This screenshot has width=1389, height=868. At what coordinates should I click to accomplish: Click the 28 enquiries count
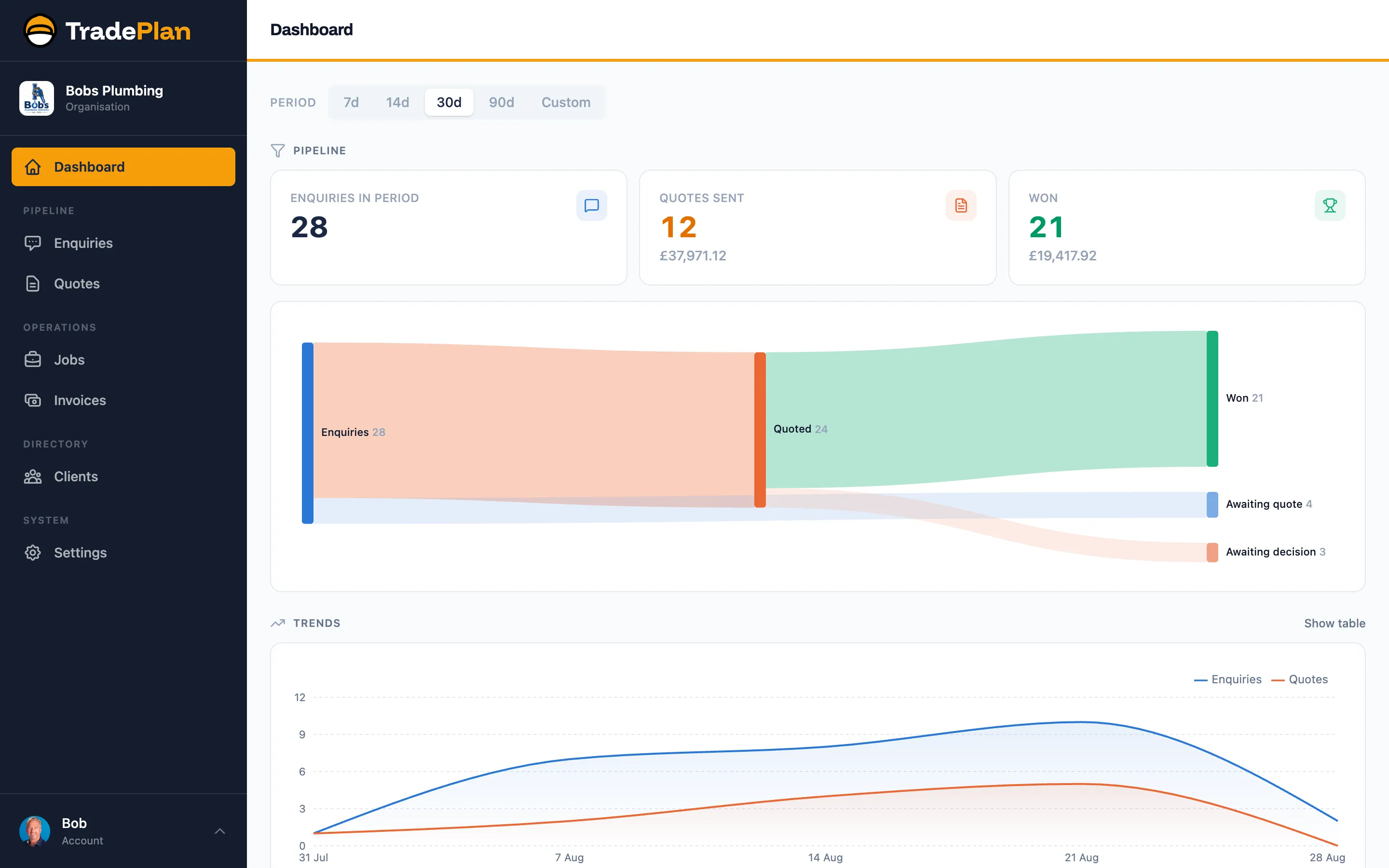(309, 227)
